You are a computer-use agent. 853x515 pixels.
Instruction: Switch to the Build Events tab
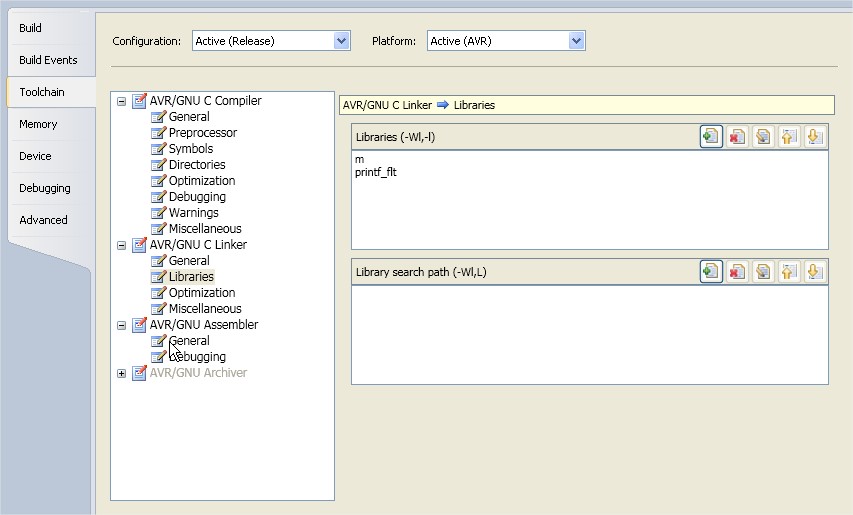[x=48, y=60]
